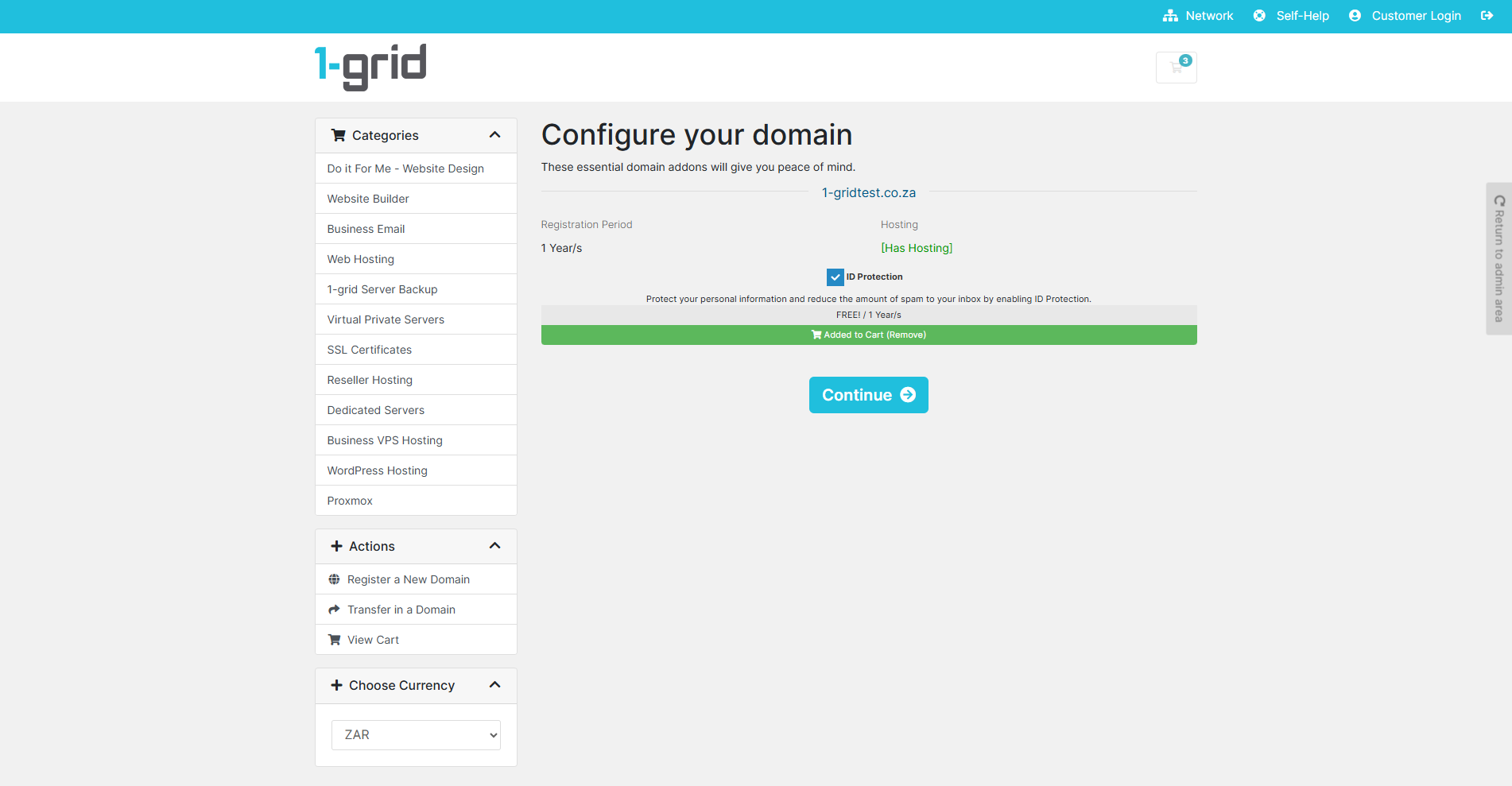Open the shopping cart icon with badge

pyautogui.click(x=1176, y=68)
